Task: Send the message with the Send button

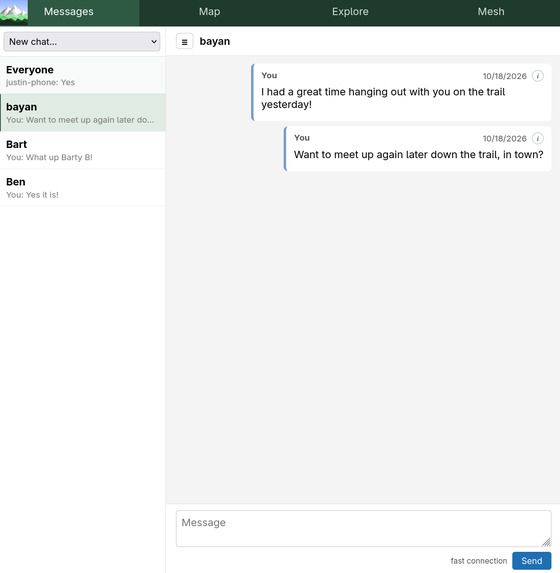Action: (531, 561)
